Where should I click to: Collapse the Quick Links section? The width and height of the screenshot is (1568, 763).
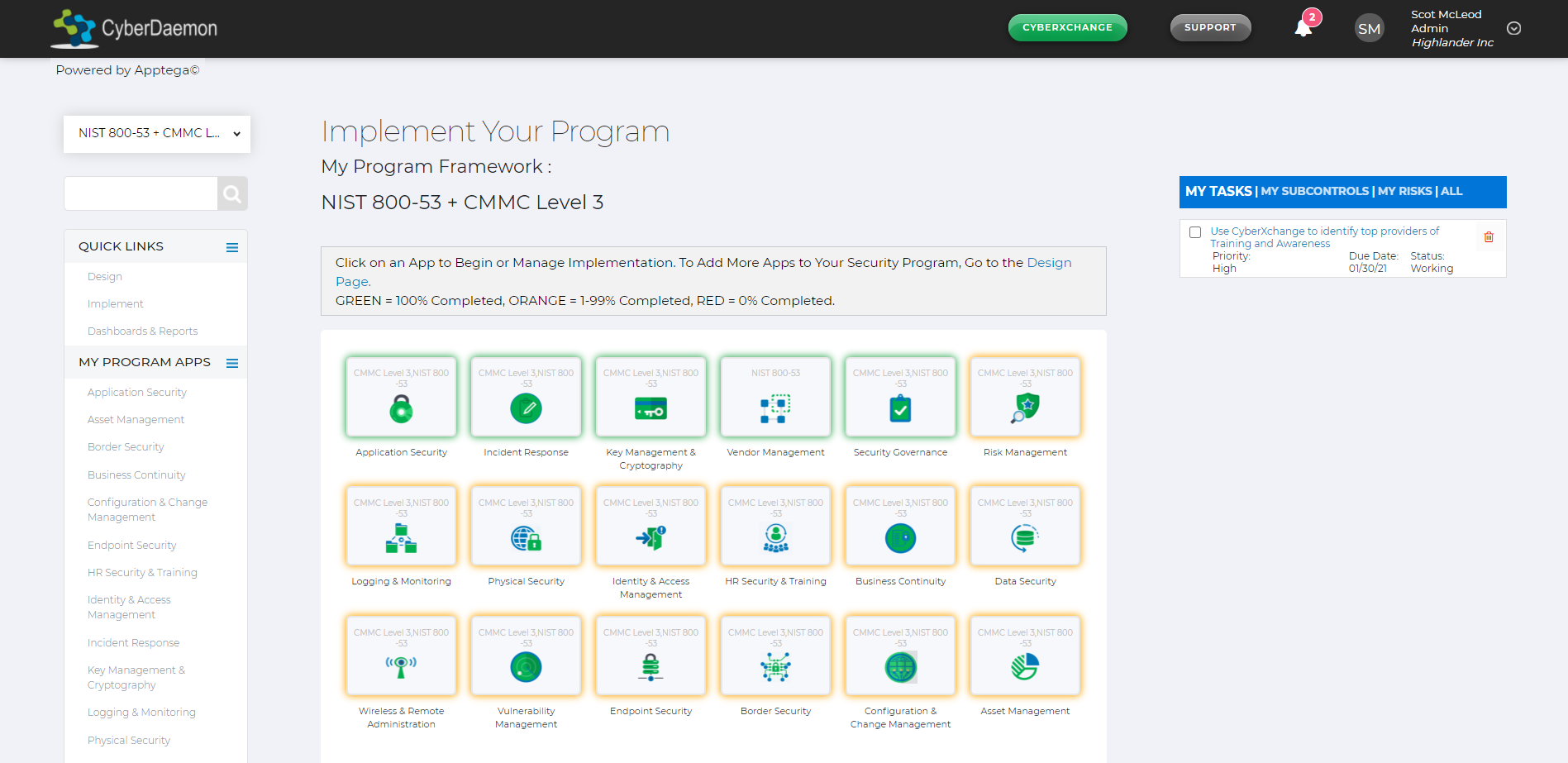pos(232,247)
